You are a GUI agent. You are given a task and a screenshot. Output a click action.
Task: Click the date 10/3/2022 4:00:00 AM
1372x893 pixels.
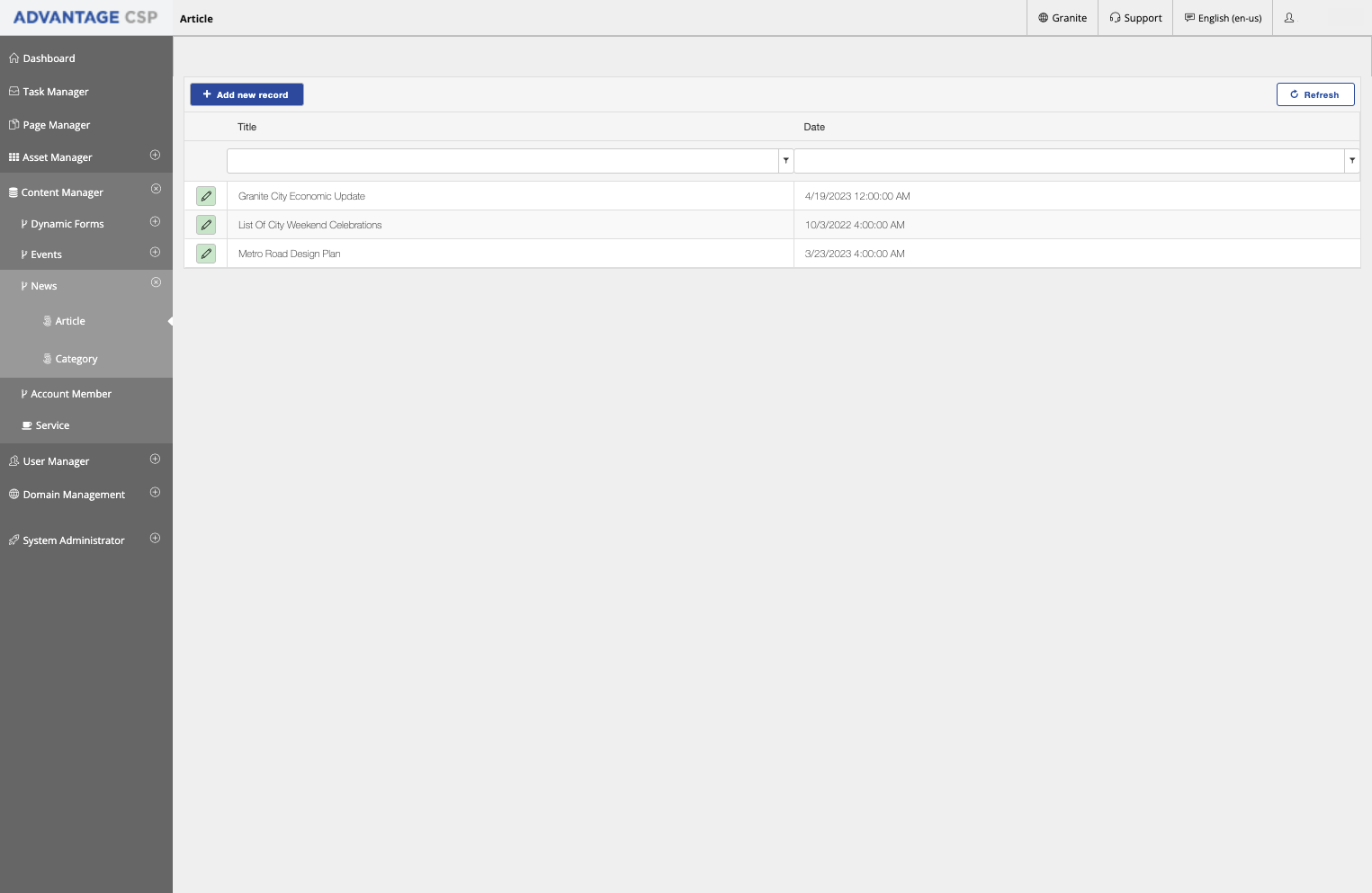[855, 225]
